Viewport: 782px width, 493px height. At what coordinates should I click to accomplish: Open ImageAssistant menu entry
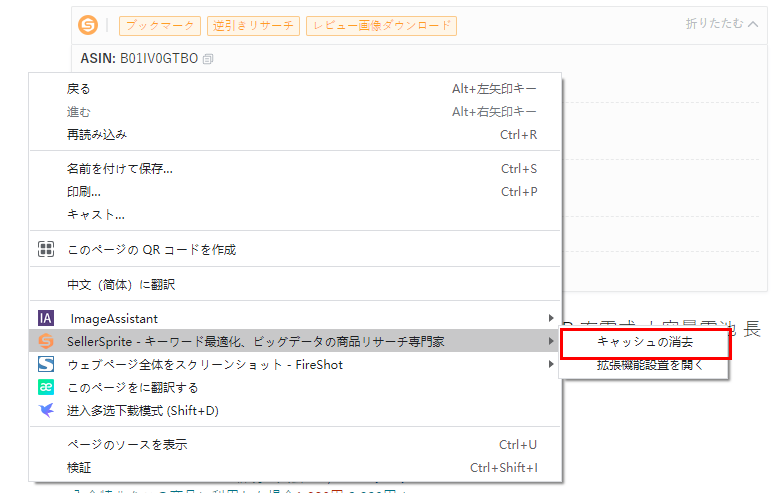click(295, 318)
